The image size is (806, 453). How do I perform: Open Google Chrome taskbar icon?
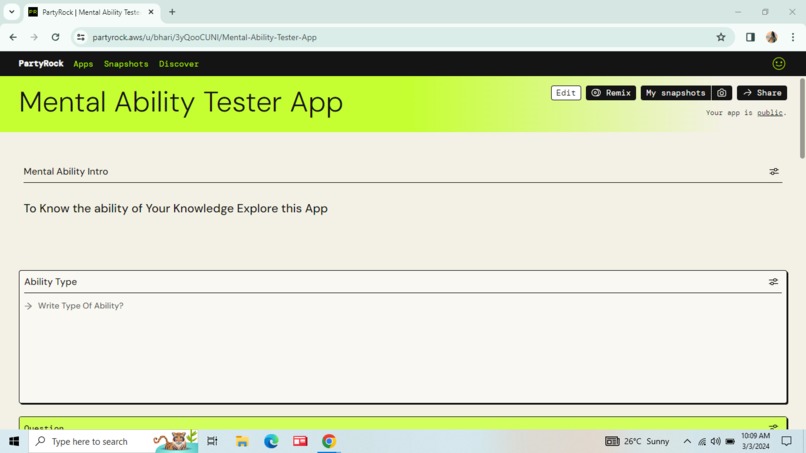(x=329, y=441)
